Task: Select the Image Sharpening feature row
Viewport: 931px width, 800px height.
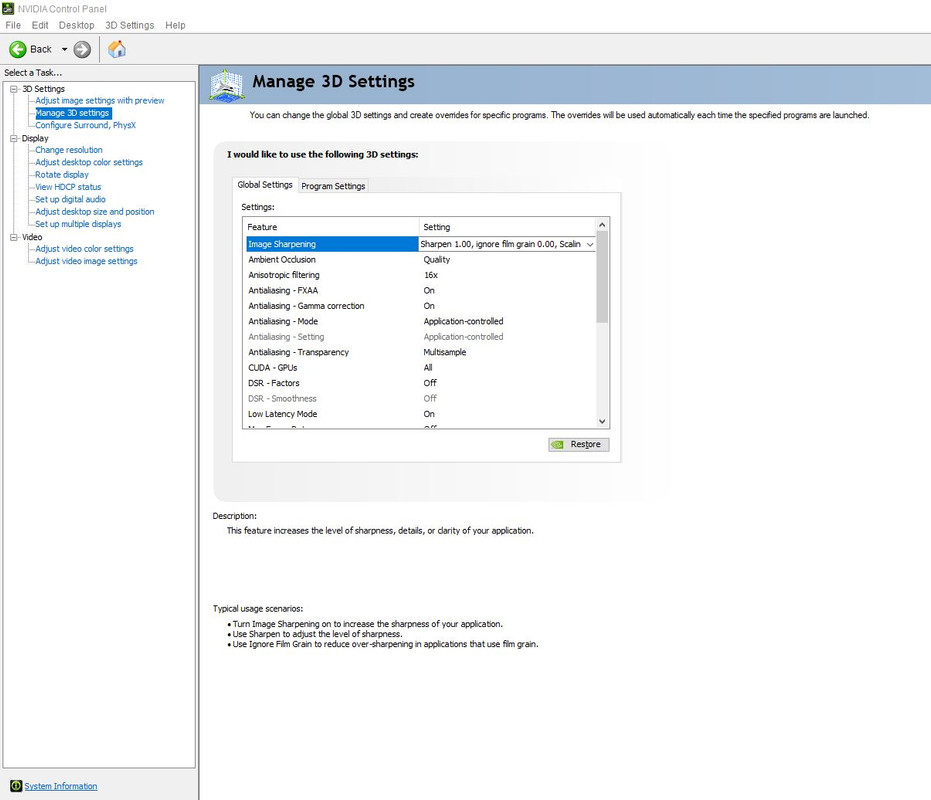Action: coord(332,244)
